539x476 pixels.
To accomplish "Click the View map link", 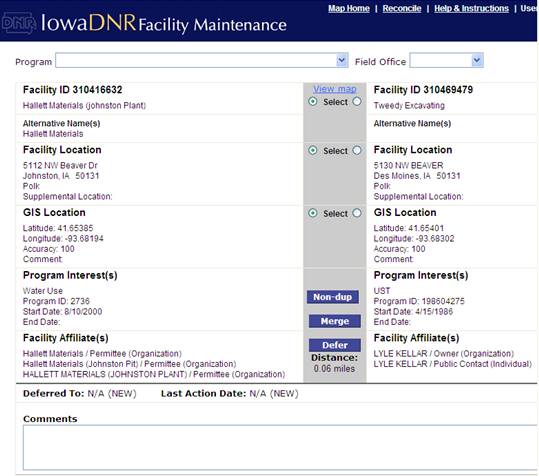I will pos(334,89).
